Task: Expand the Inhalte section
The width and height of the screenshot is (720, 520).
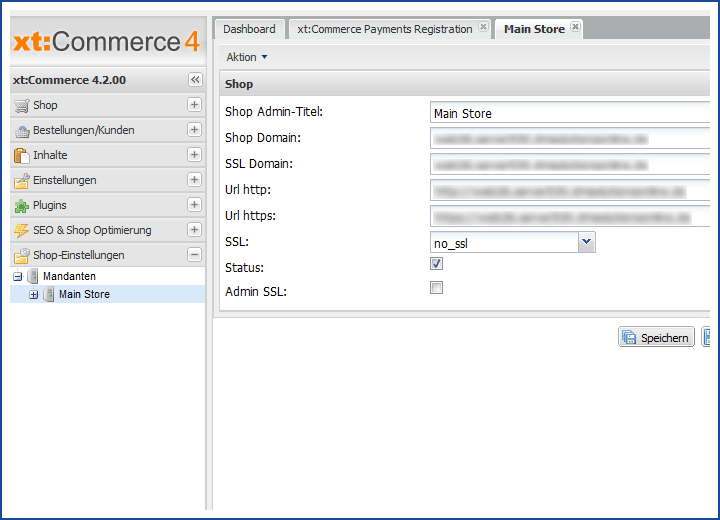Action: [194, 155]
